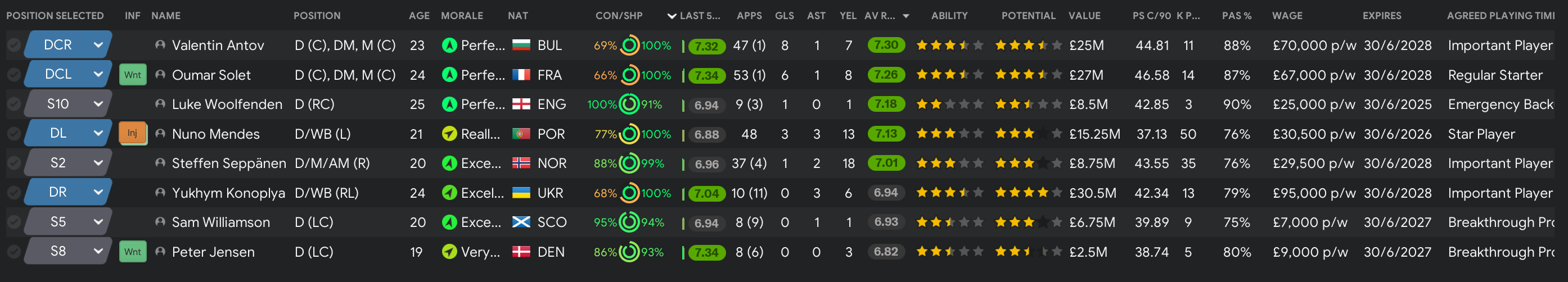Open Sam Williamson's player name link
The width and height of the screenshot is (1568, 282).
[x=220, y=222]
